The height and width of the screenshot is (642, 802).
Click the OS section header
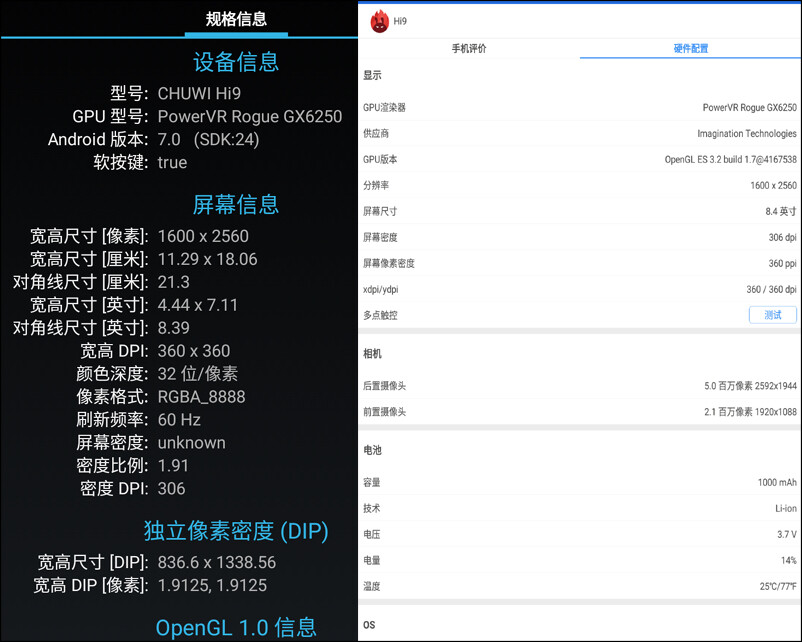[369, 625]
